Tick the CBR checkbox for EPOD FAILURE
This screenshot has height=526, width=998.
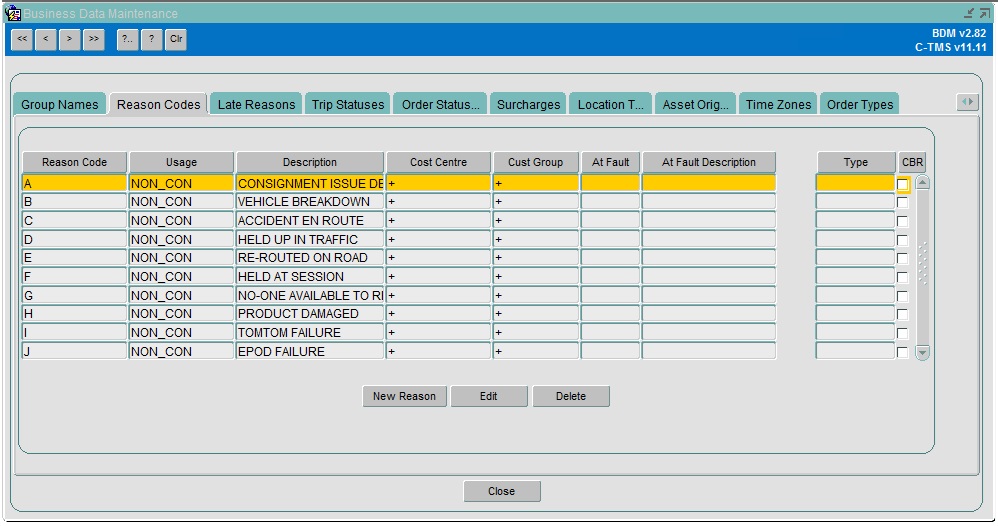(x=903, y=352)
